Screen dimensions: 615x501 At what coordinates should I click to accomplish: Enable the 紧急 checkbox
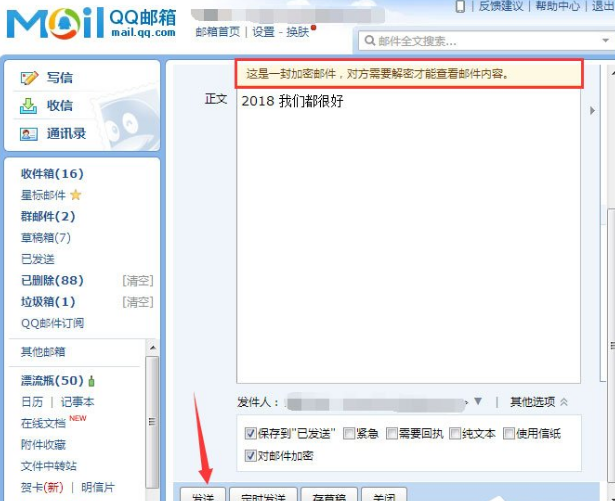[348, 434]
